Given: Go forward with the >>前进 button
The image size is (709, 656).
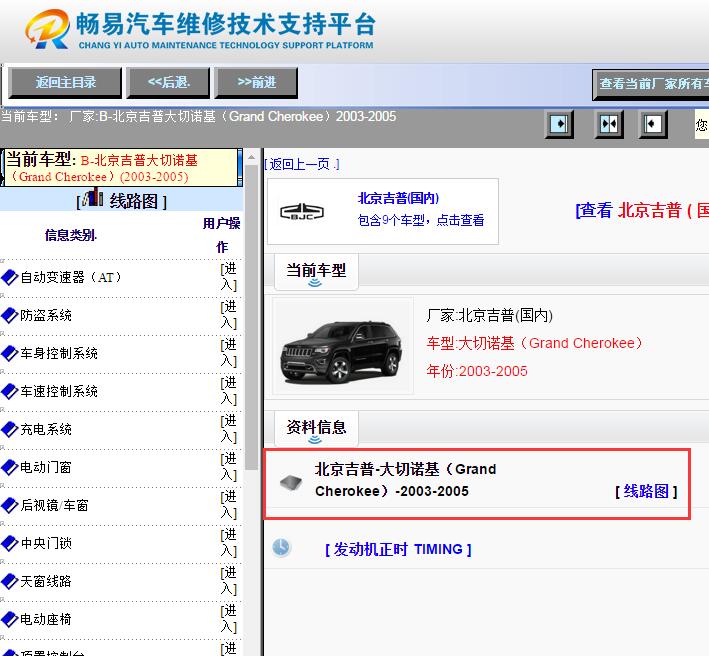Looking at the screenshot, I should click(256, 82).
